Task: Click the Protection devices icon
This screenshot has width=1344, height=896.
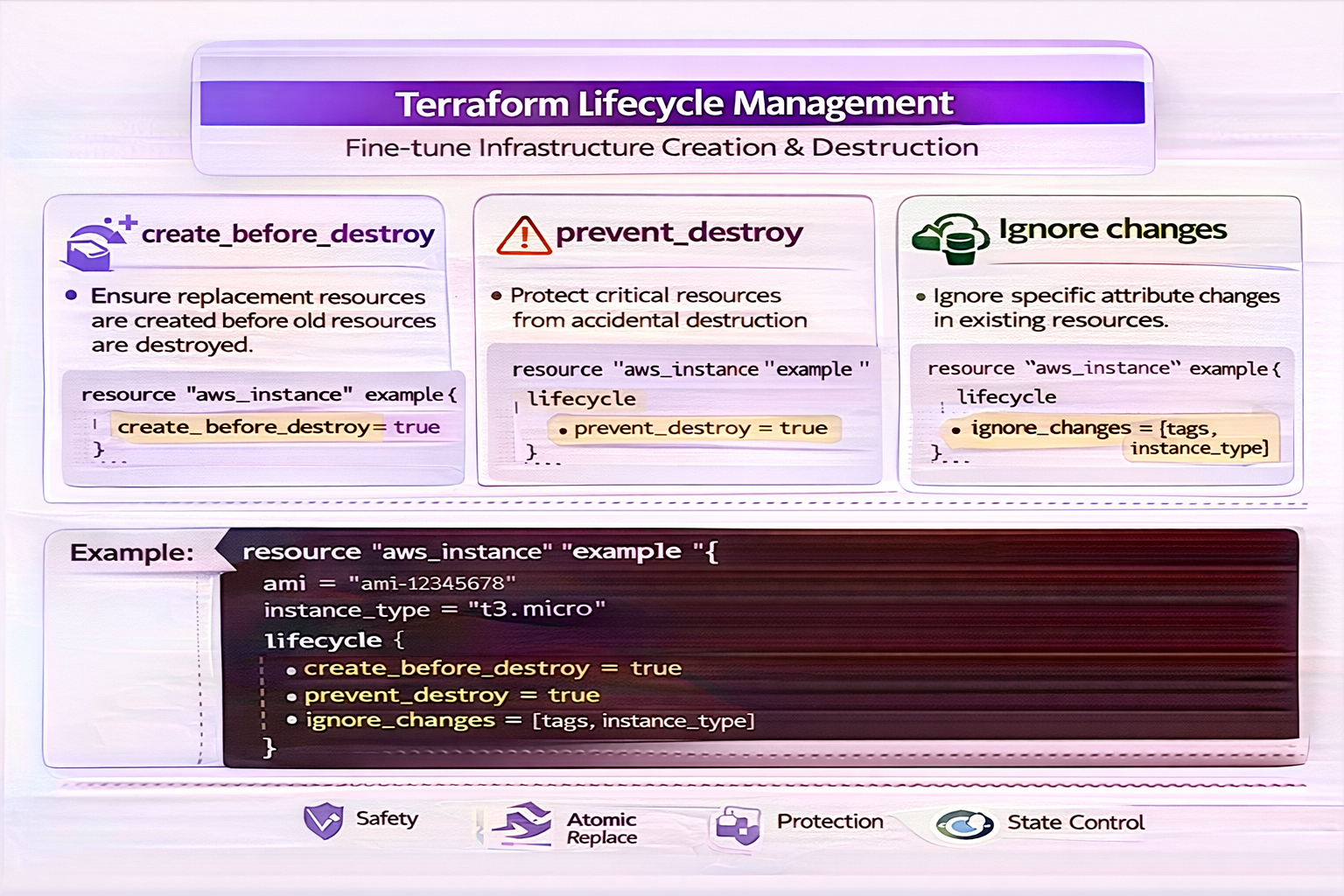Action: [x=737, y=825]
